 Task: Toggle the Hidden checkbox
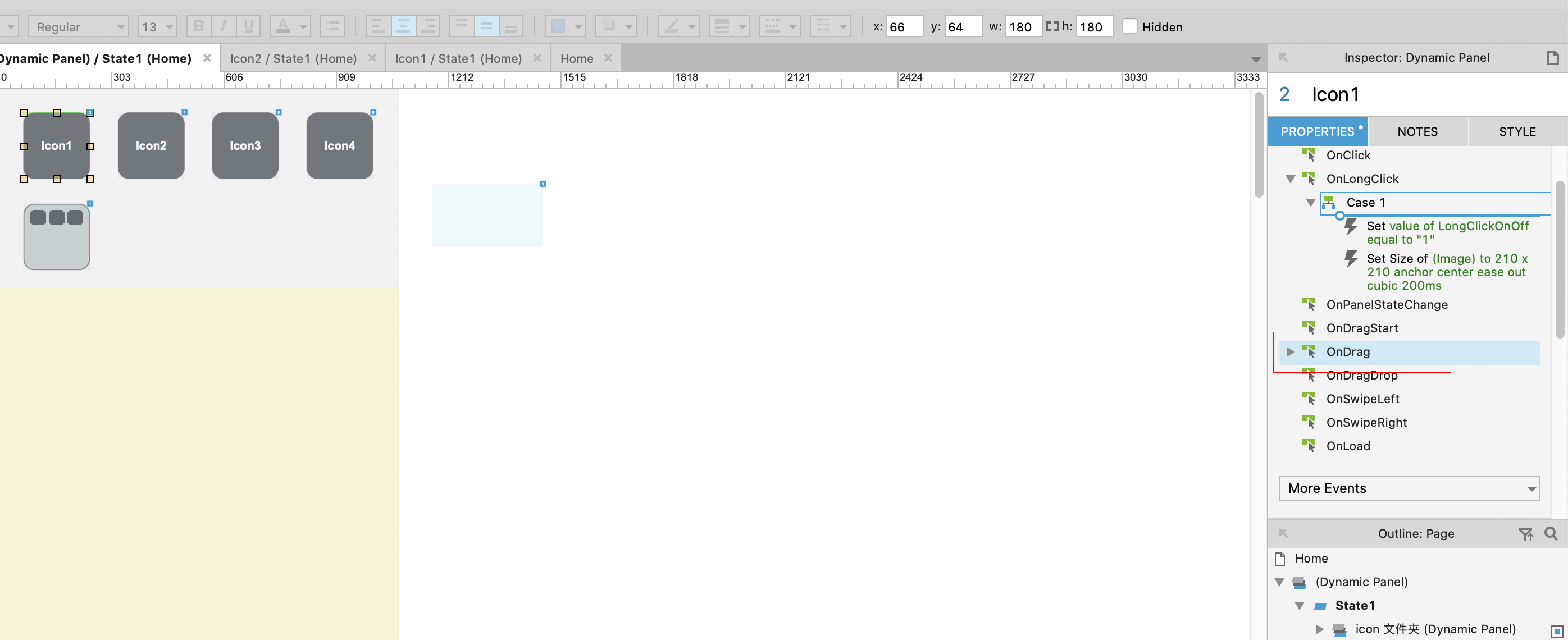[x=1129, y=26]
